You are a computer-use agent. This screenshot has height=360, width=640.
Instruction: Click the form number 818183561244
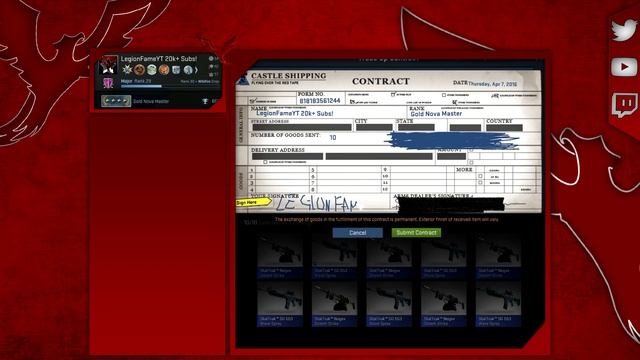click(x=320, y=101)
